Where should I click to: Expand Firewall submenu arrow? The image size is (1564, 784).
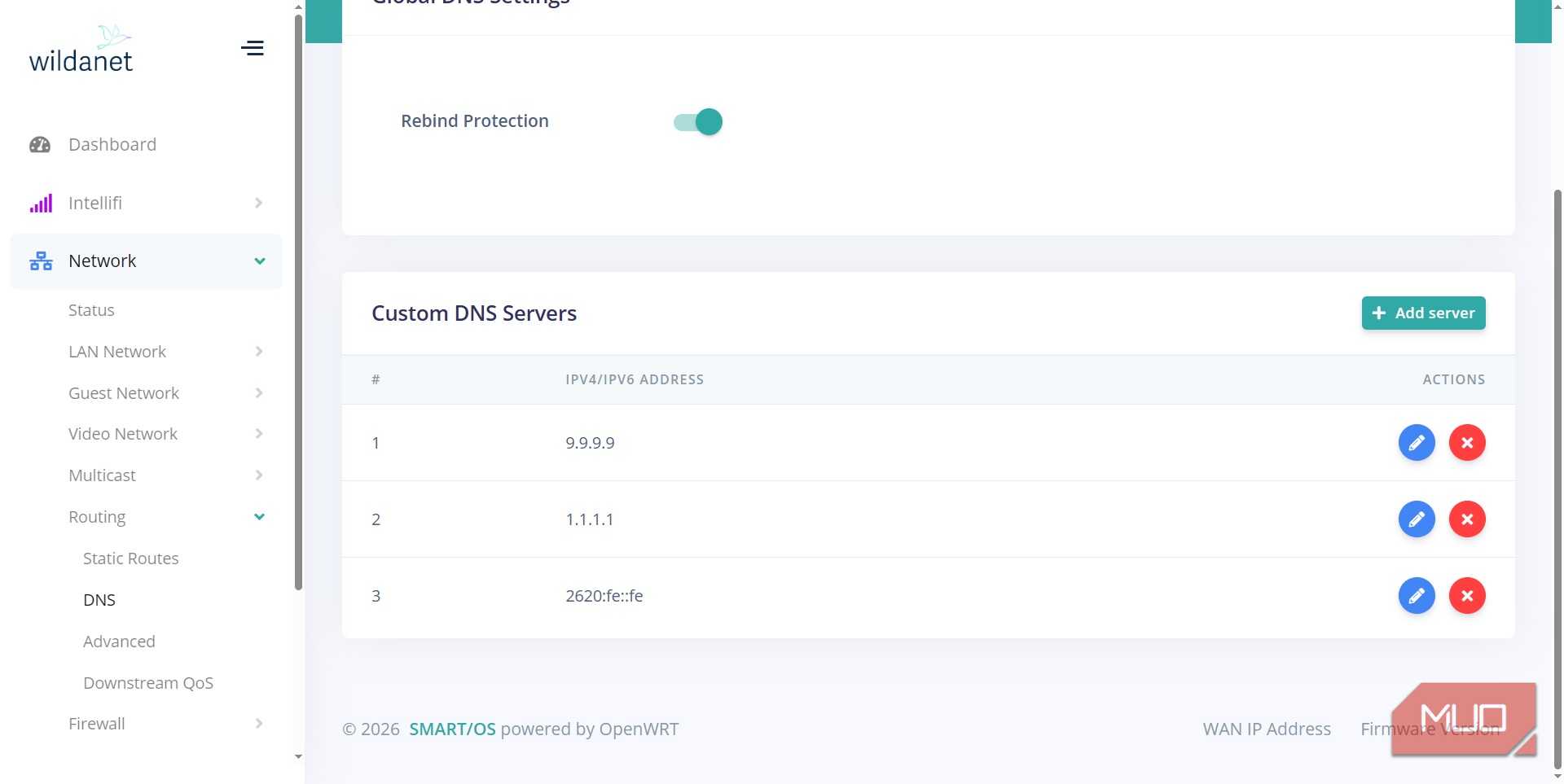tap(259, 724)
